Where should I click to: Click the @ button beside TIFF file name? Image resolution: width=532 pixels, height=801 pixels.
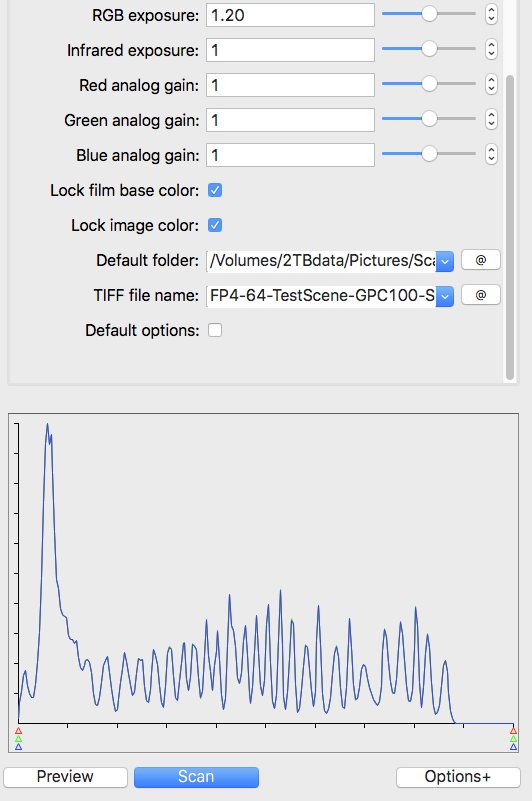pyautogui.click(x=480, y=295)
